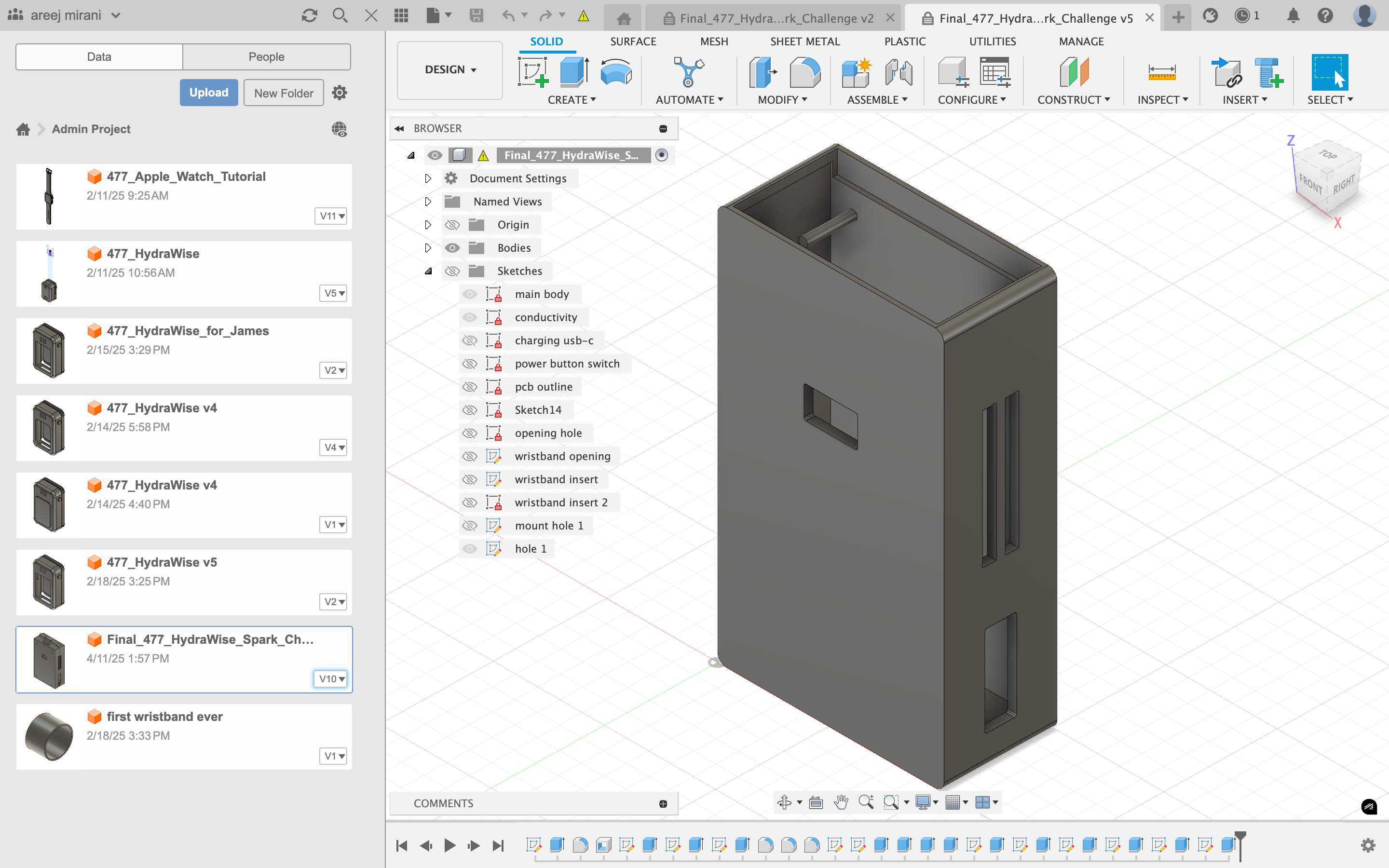Toggle visibility of the Bodies folder
This screenshot has height=868, width=1389.
coord(452,248)
